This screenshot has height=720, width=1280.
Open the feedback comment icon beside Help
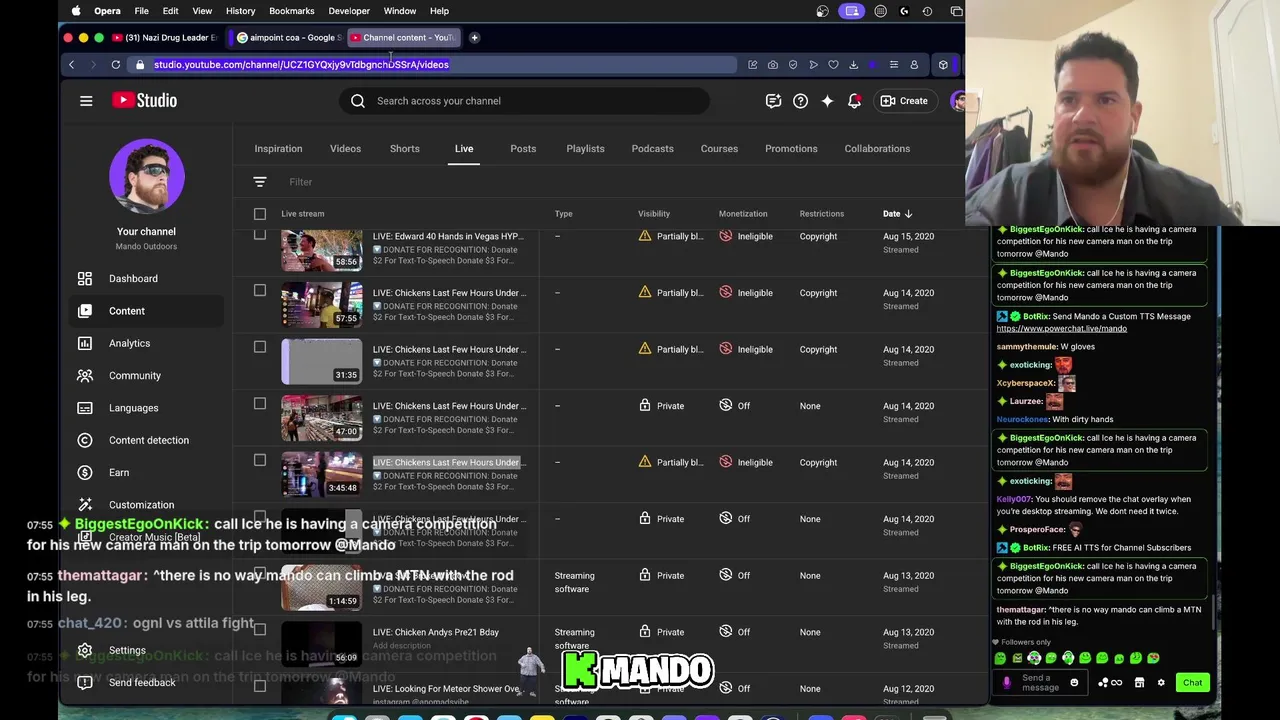pyautogui.click(x=773, y=101)
